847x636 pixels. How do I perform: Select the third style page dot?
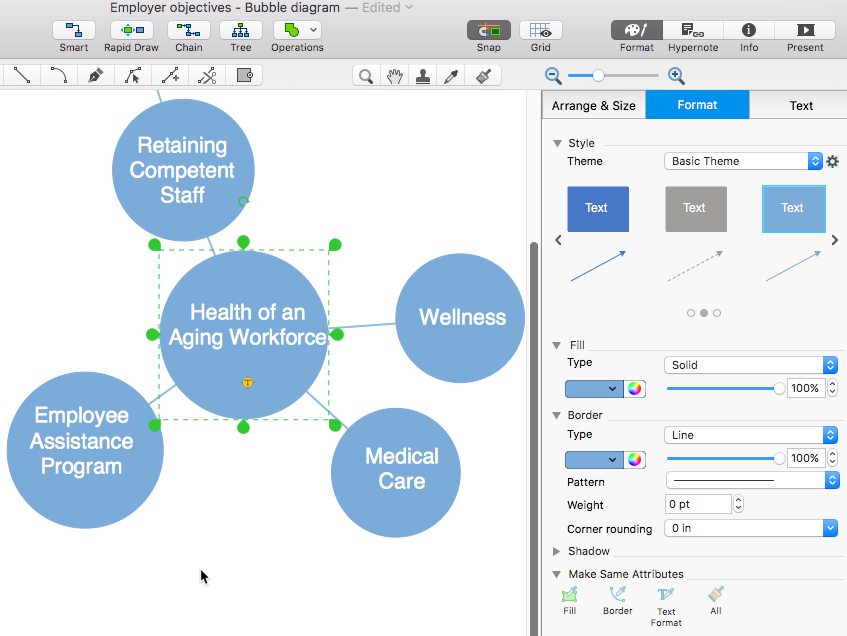point(717,313)
